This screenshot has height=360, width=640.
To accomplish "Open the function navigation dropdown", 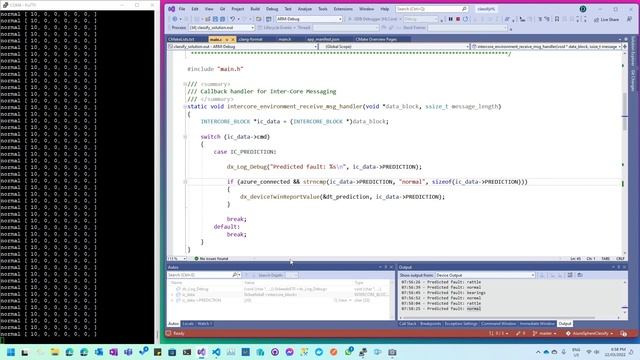I will pyautogui.click(x=546, y=47).
